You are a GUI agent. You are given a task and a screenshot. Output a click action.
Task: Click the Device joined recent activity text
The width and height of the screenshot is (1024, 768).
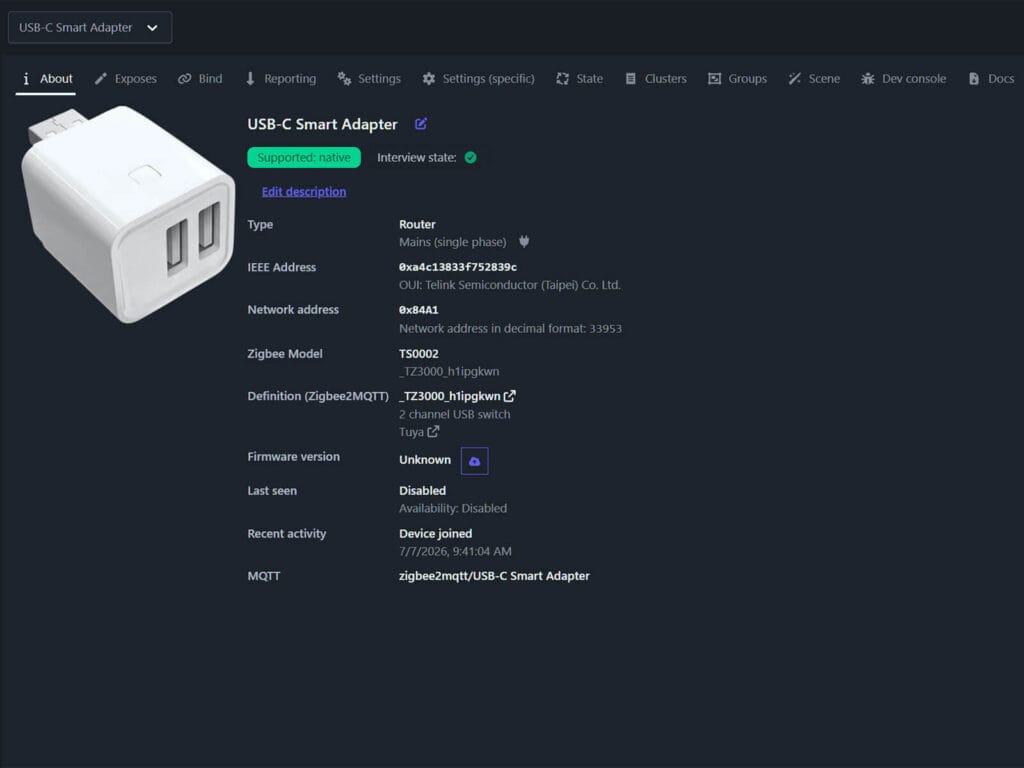(x=436, y=534)
